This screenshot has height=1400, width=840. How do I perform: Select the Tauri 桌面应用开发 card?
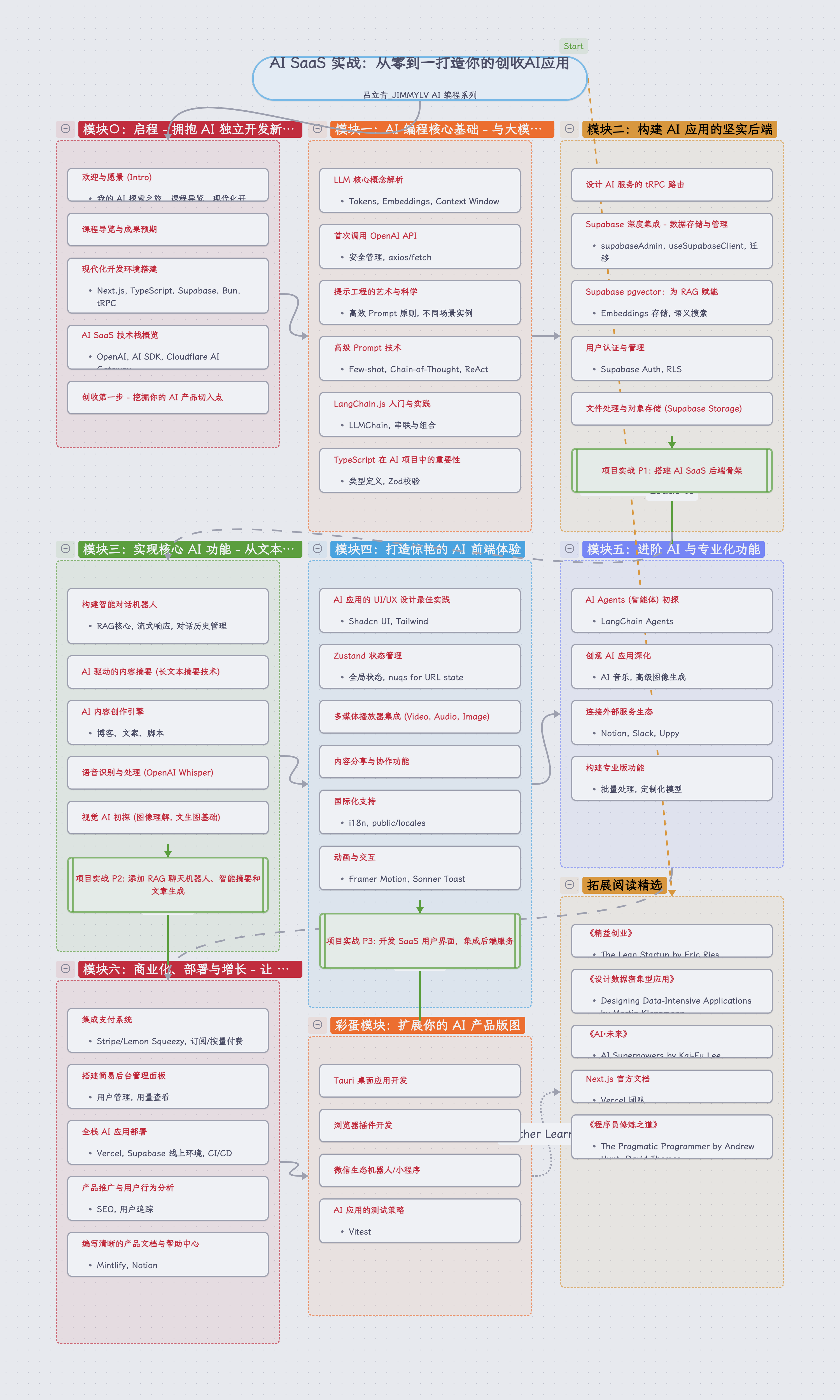[419, 1080]
